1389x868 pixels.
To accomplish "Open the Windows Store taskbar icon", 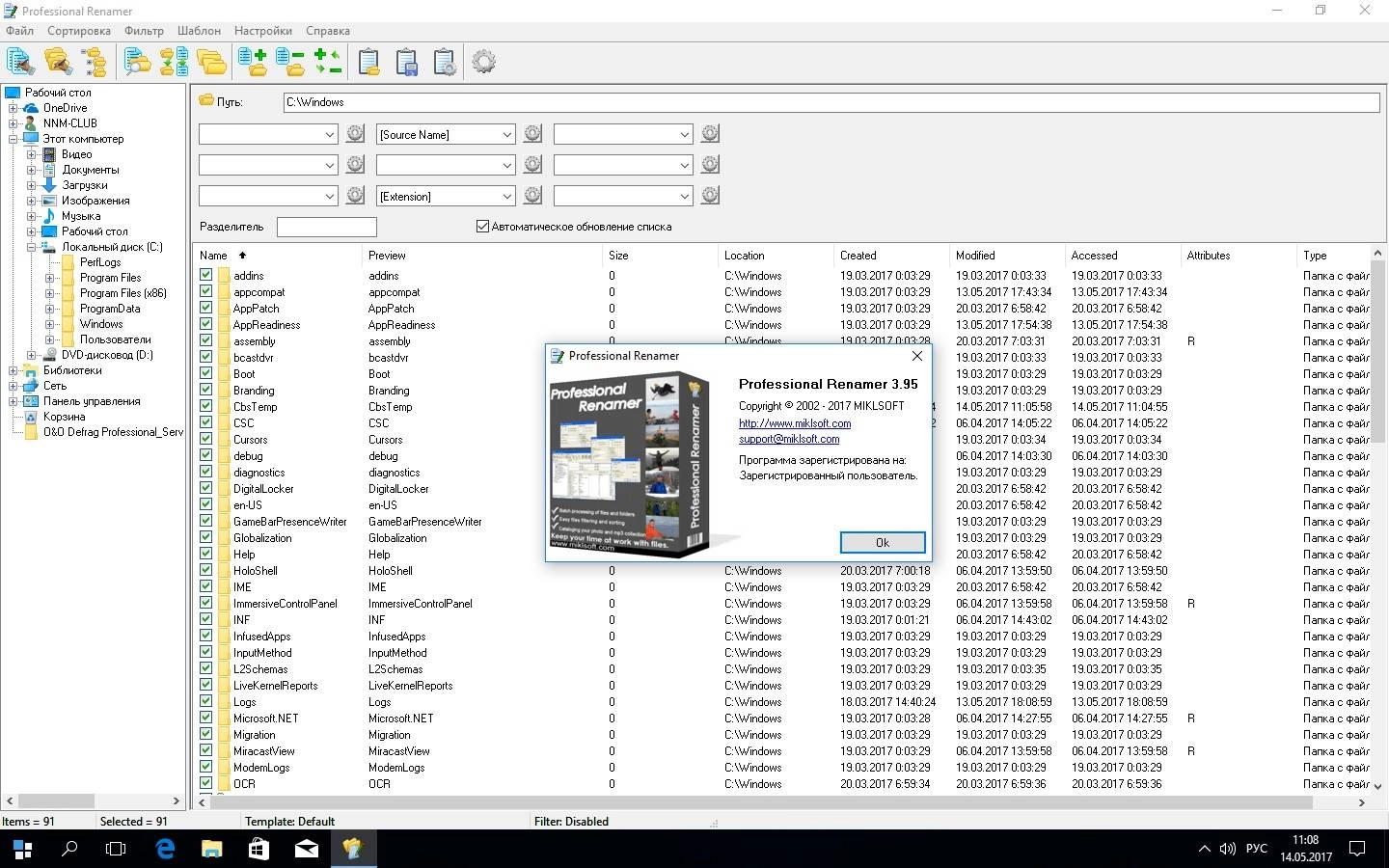I will (x=259, y=849).
